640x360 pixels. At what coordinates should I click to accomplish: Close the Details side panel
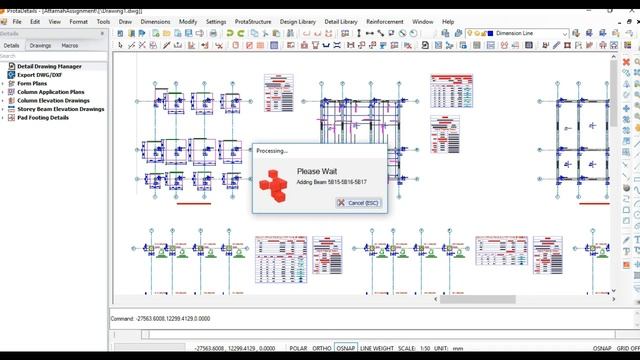point(102,33)
